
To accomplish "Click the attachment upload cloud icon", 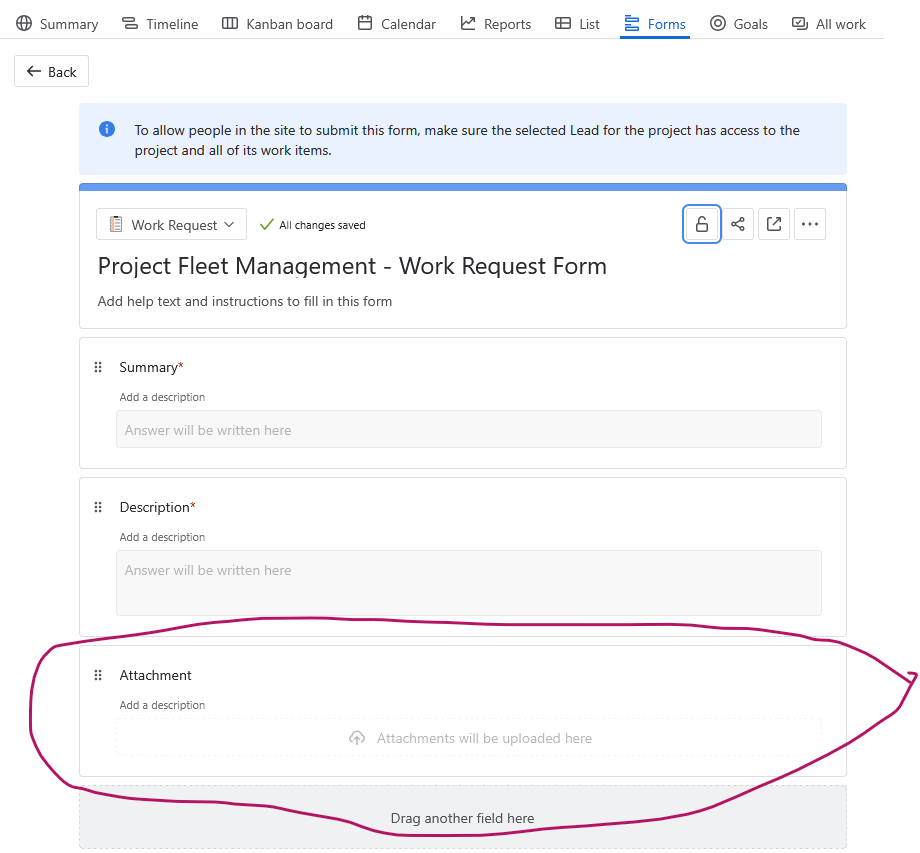I will click(x=357, y=738).
